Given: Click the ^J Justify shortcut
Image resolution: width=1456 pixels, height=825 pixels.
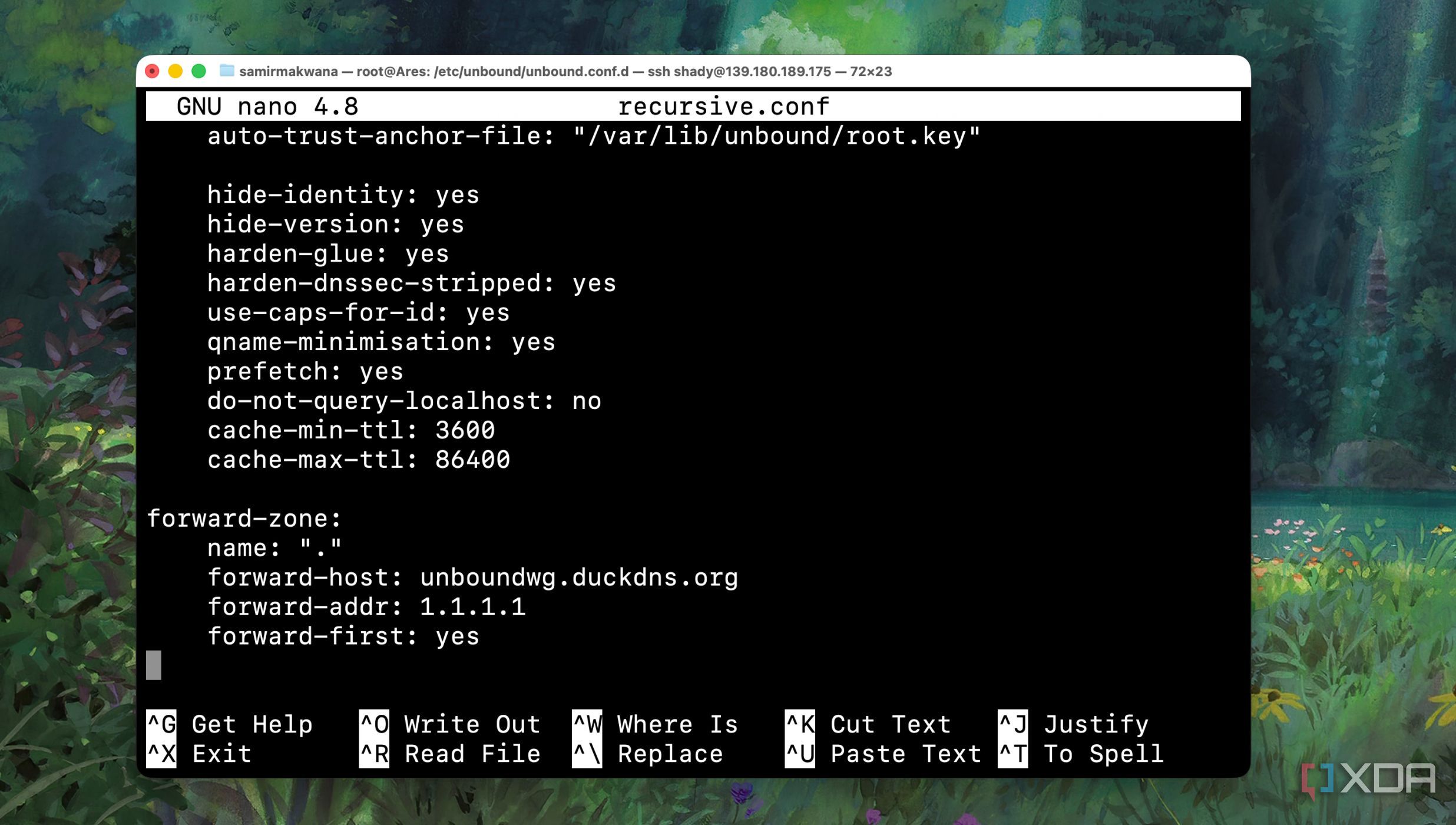Looking at the screenshot, I should point(1073,724).
